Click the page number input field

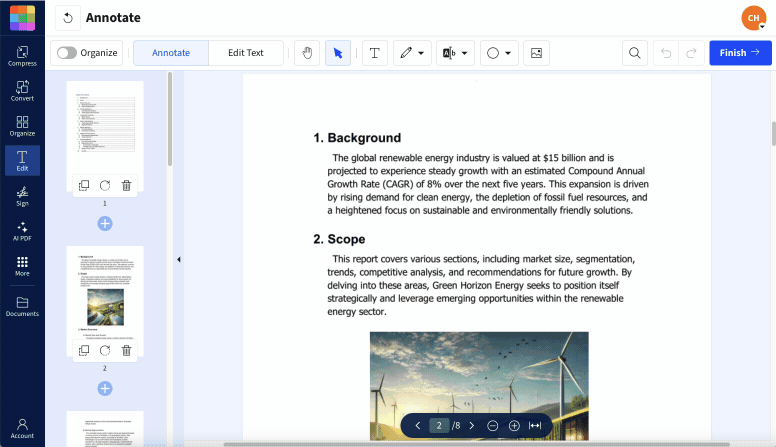click(439, 426)
